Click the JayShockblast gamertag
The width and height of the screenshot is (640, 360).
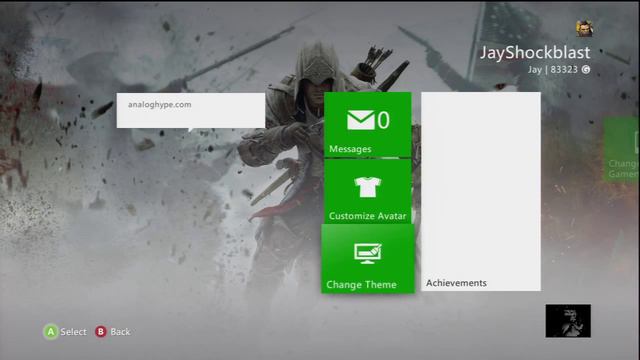(535, 52)
